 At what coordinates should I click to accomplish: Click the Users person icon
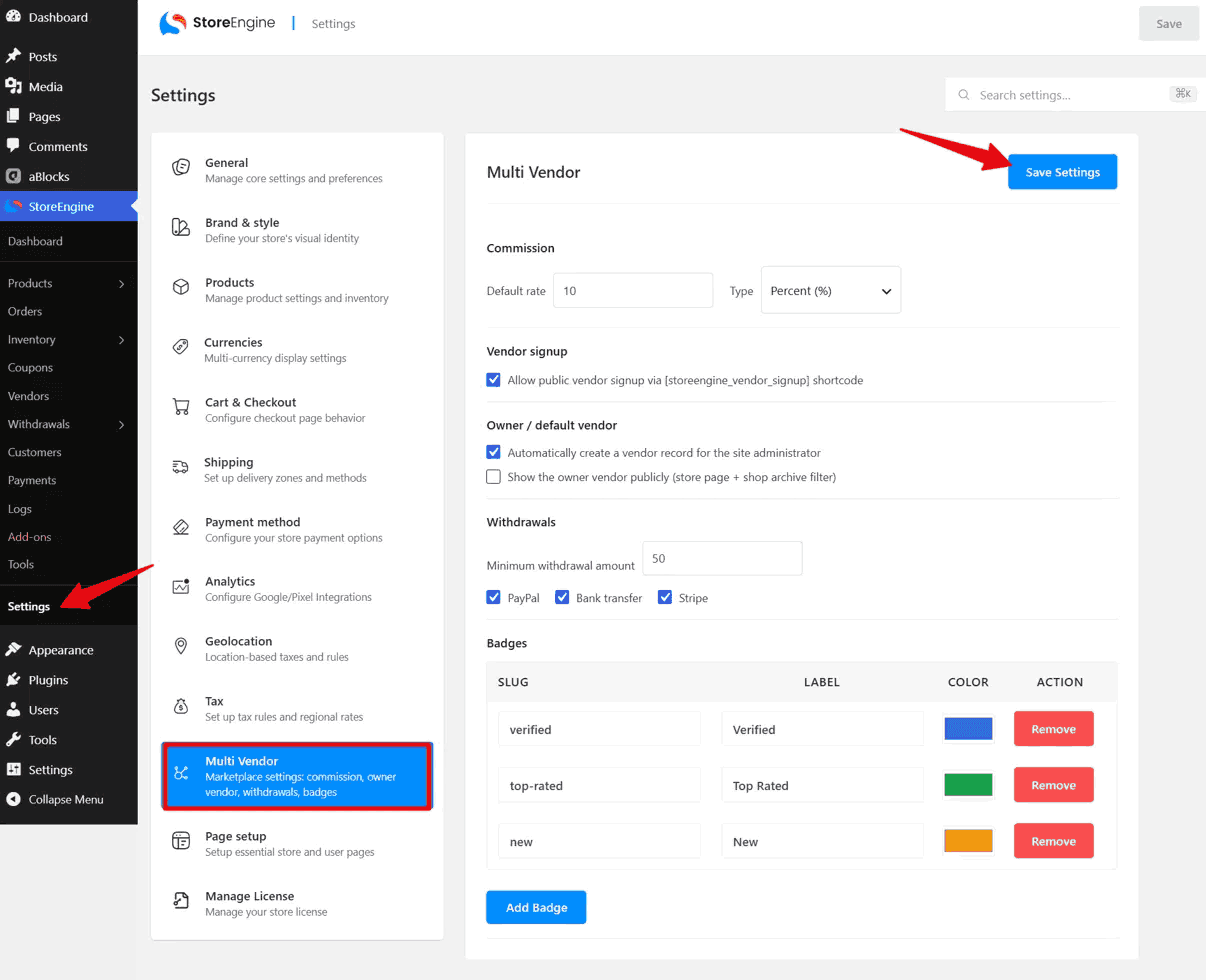pos(13,710)
